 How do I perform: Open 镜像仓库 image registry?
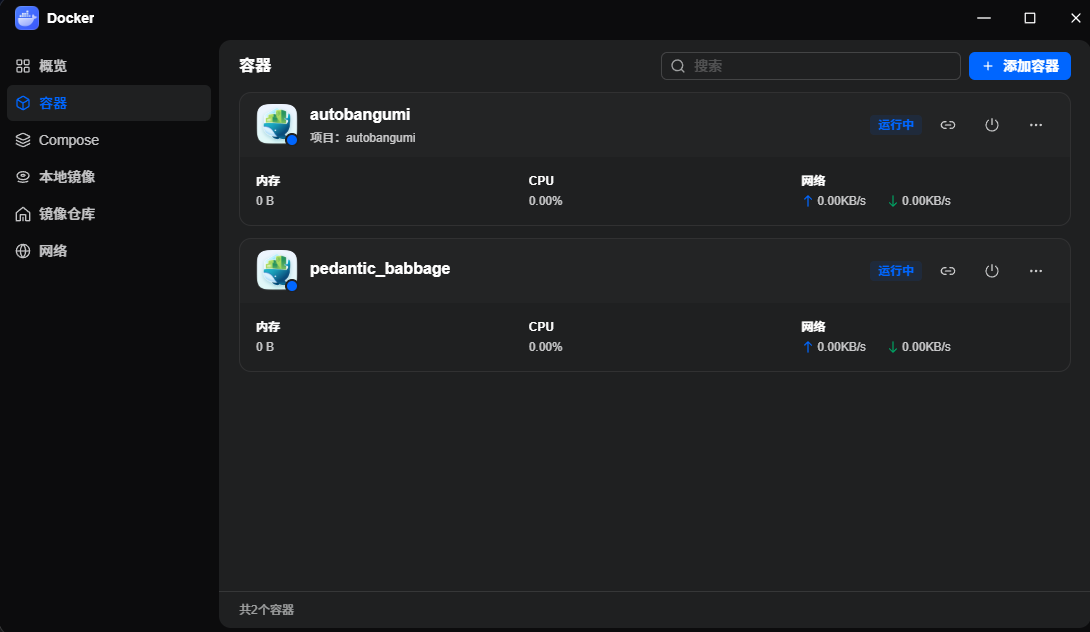click(109, 214)
